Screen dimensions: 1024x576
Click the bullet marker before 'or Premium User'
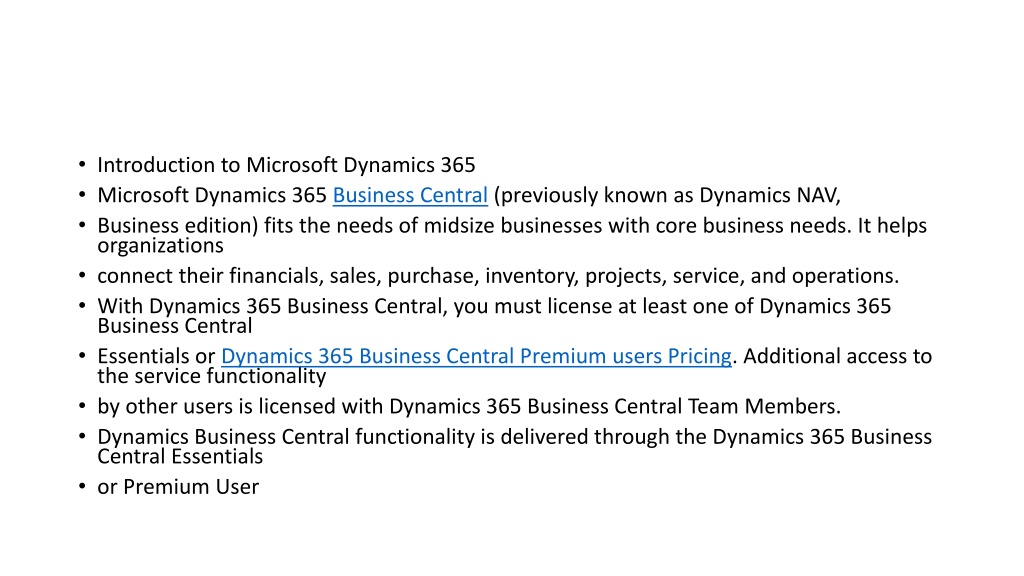(82, 487)
